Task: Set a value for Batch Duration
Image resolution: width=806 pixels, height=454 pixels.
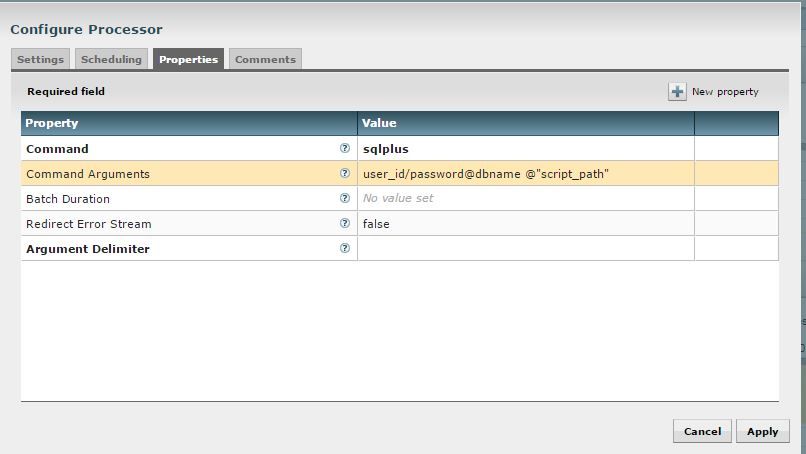Action: [x=526, y=198]
